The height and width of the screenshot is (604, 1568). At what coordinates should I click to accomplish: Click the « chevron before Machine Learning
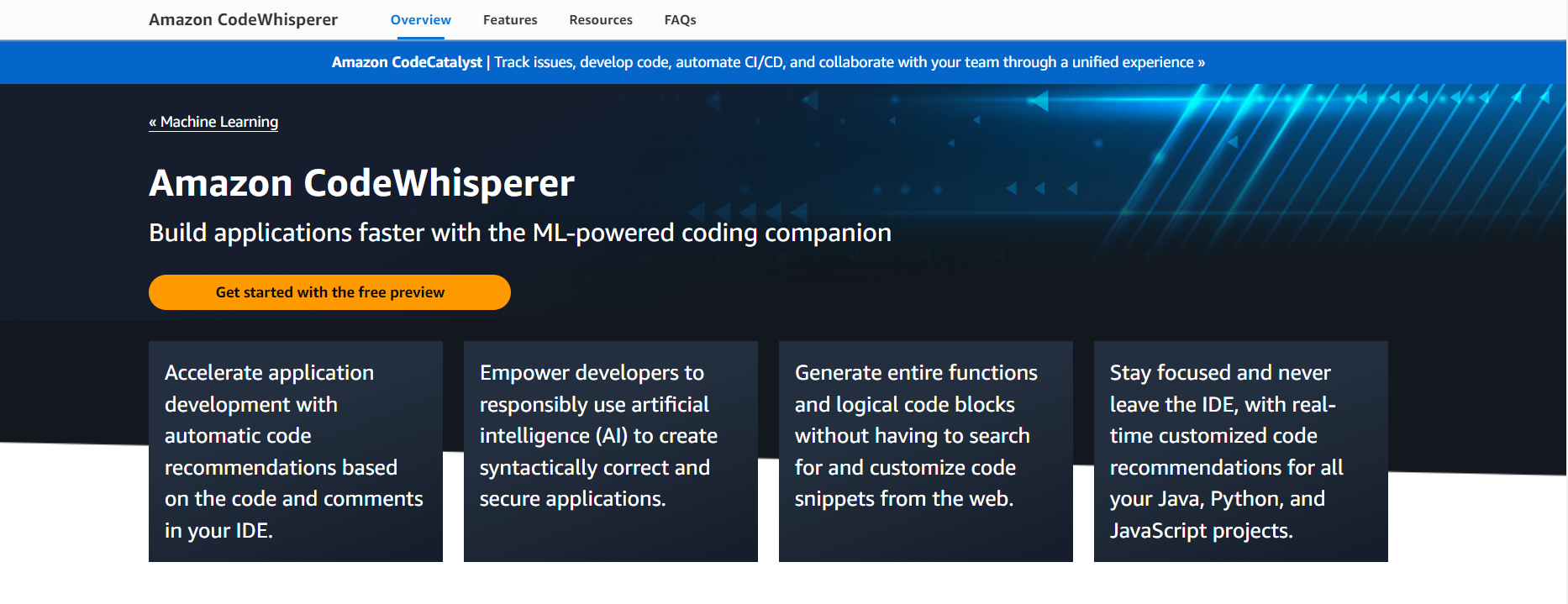coord(153,122)
